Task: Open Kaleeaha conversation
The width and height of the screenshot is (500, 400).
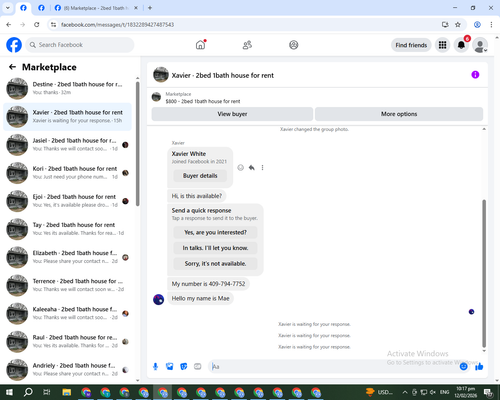Action: click(x=67, y=313)
